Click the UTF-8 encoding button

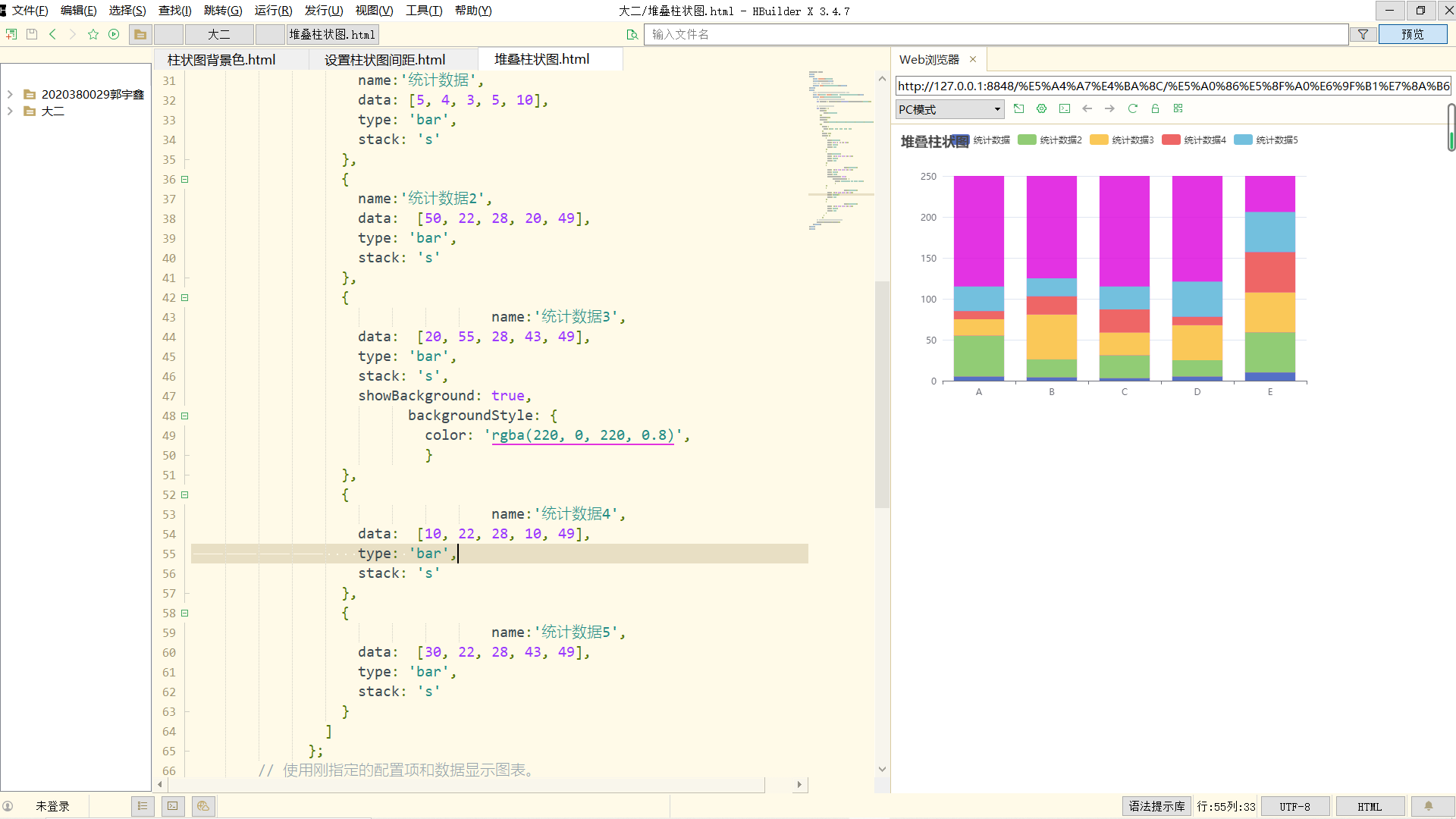[1295, 806]
